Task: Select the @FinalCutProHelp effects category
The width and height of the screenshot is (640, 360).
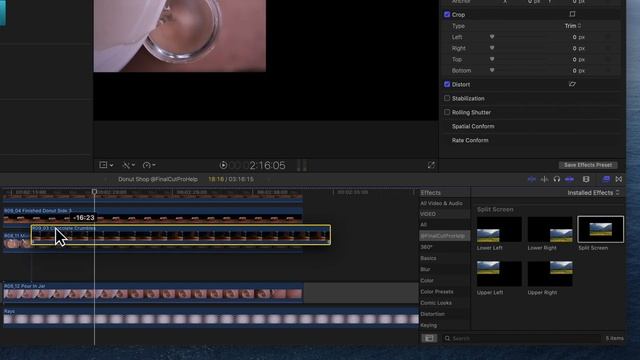Action: (x=444, y=236)
